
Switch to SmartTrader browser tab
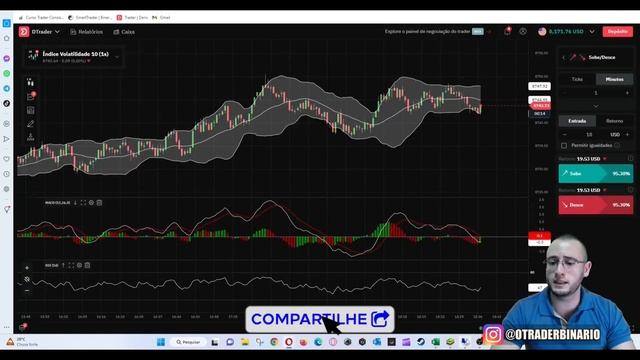click(x=90, y=18)
